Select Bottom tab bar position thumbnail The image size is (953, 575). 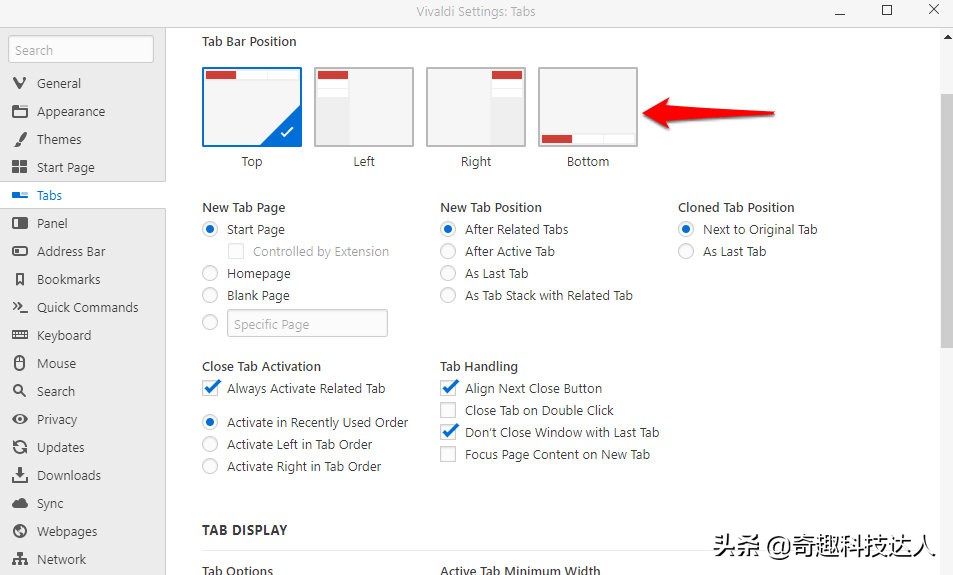click(588, 107)
